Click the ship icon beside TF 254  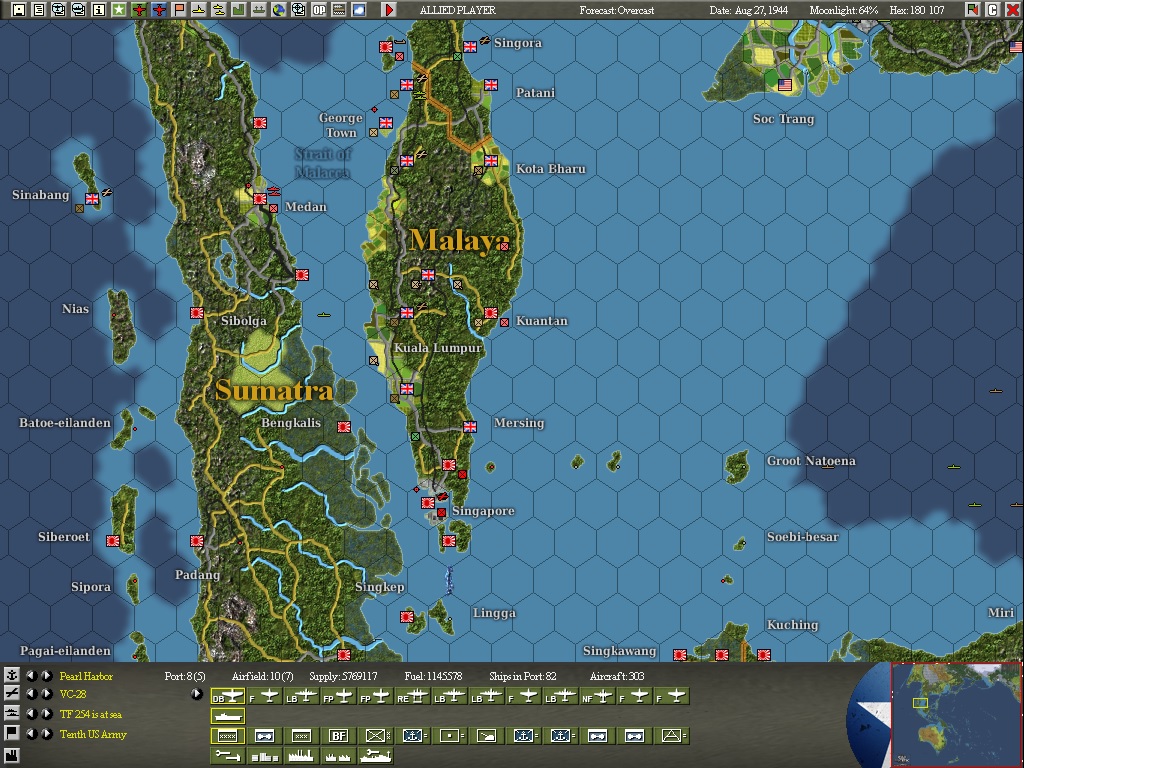click(x=12, y=714)
